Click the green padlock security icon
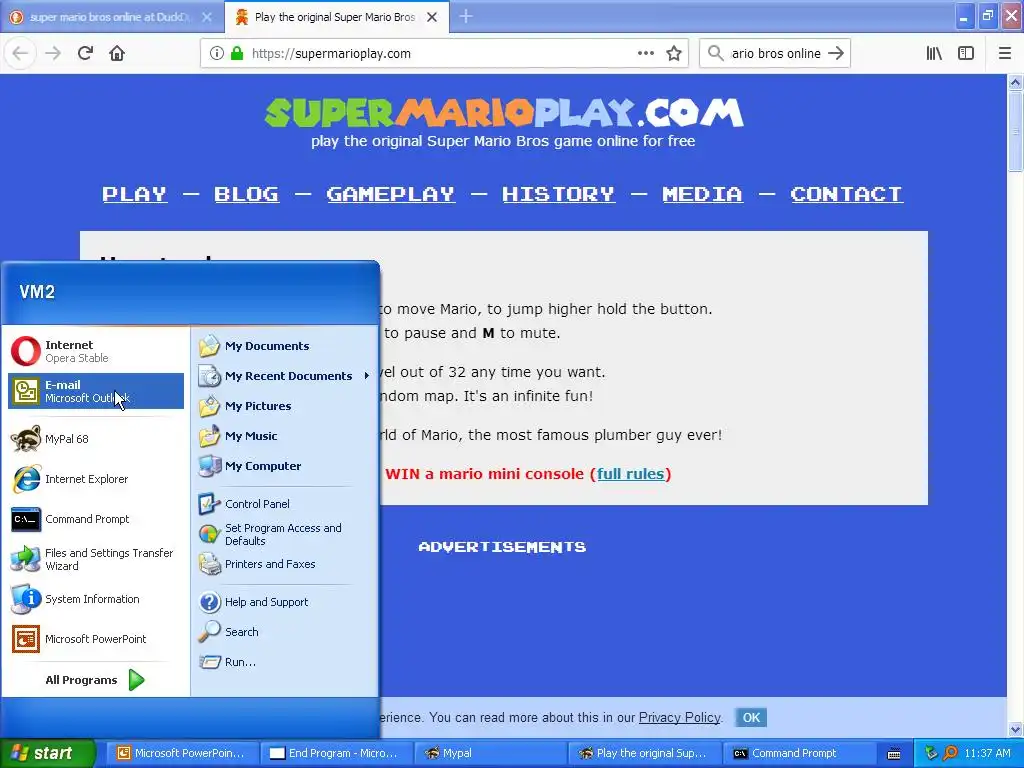 point(237,54)
